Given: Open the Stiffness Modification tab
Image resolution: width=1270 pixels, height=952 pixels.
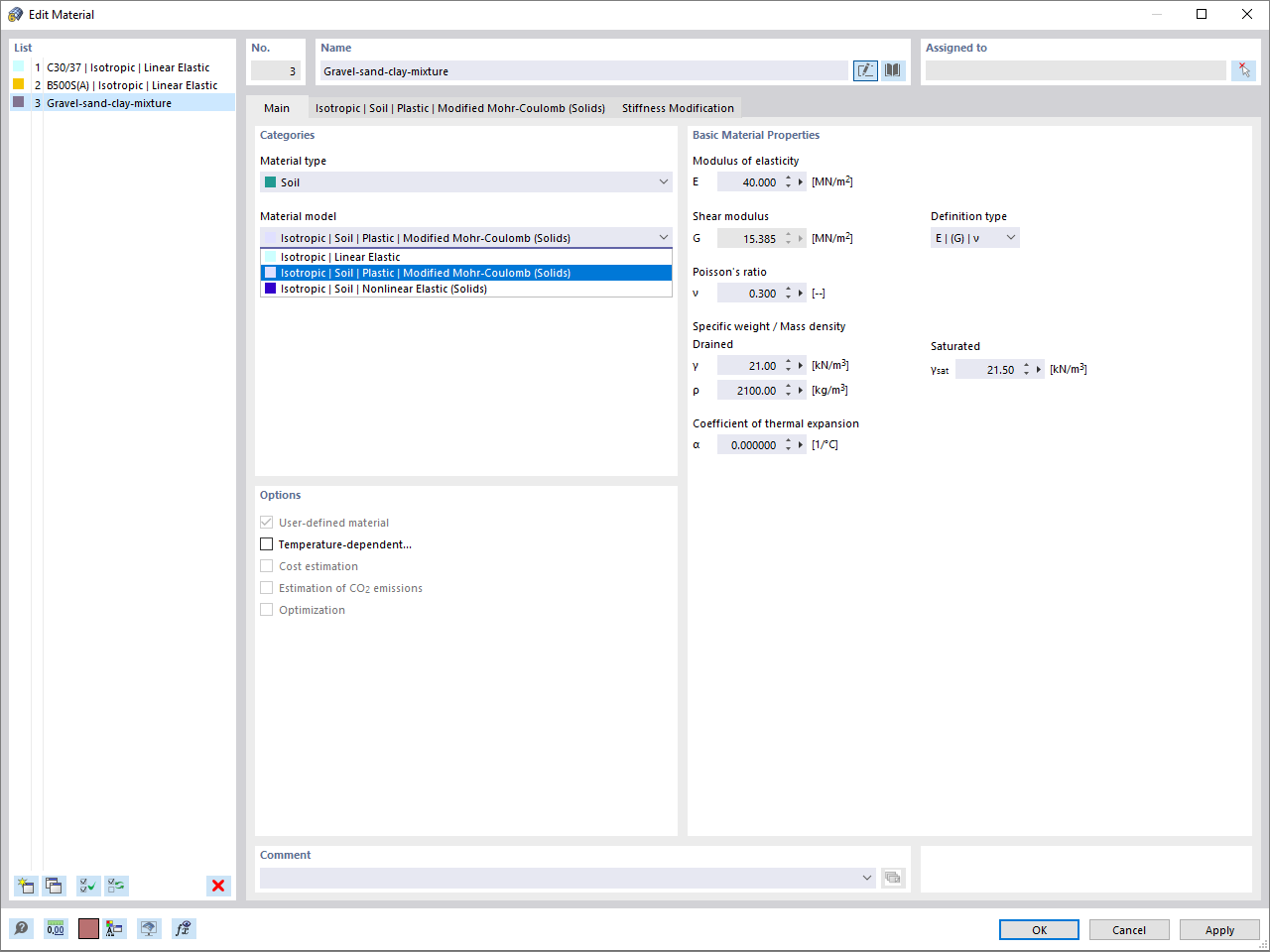Looking at the screenshot, I should [678, 108].
